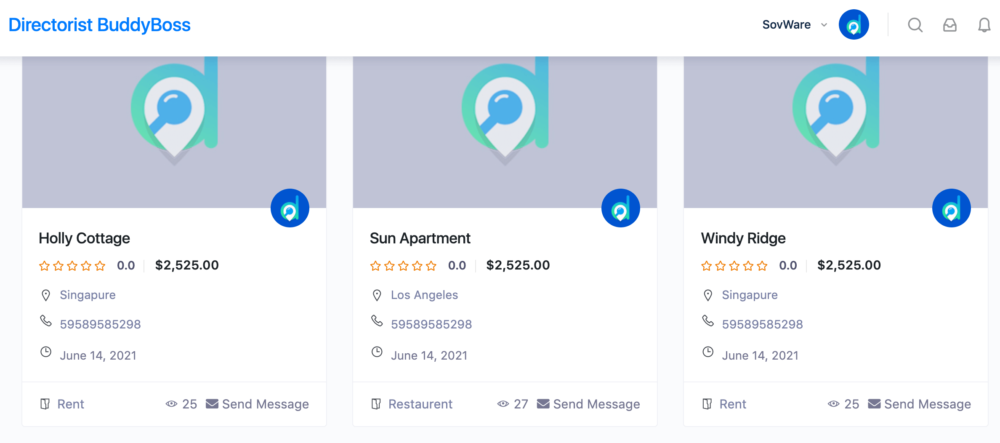Open the Sun Apartment listing title
1000x443 pixels.
(420, 238)
